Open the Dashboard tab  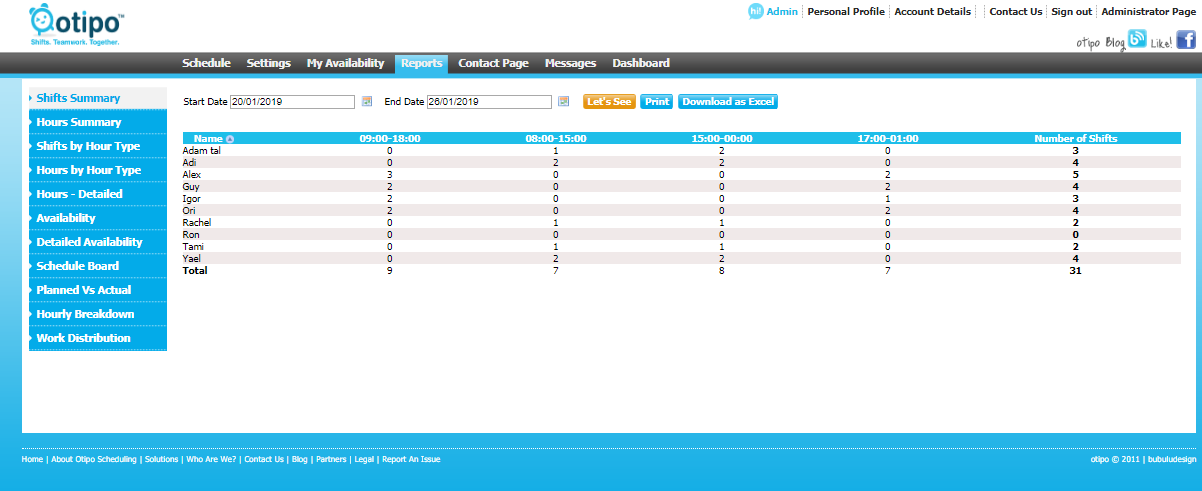coord(641,63)
